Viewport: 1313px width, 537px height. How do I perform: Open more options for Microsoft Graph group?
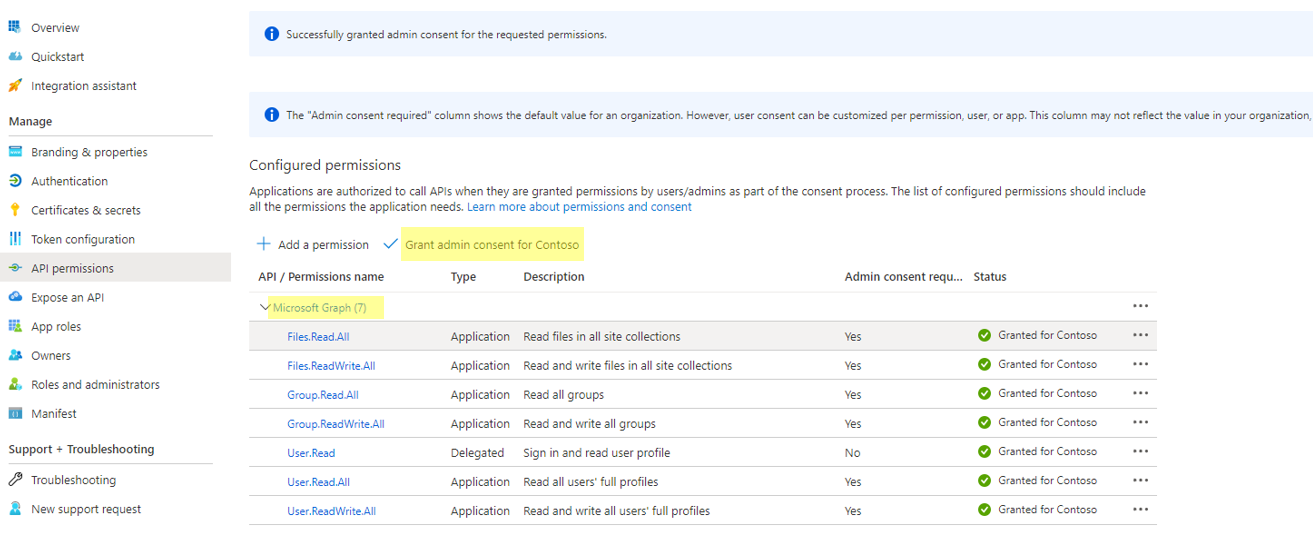click(x=1141, y=306)
